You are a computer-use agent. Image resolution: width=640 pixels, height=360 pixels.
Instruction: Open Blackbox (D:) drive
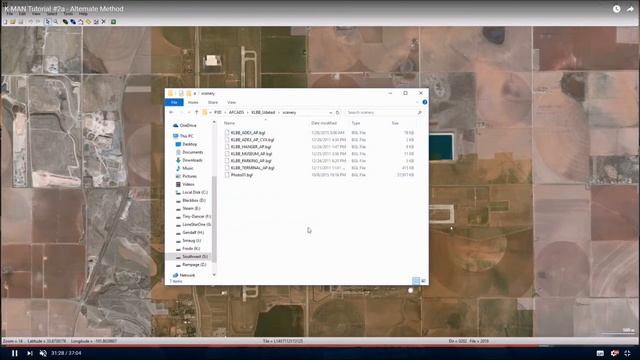194,200
